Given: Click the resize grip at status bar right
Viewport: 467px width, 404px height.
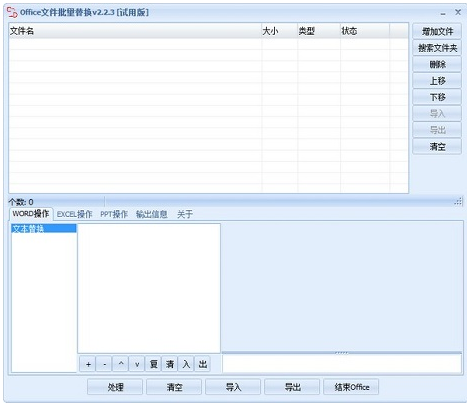Looking at the screenshot, I should (459, 201).
